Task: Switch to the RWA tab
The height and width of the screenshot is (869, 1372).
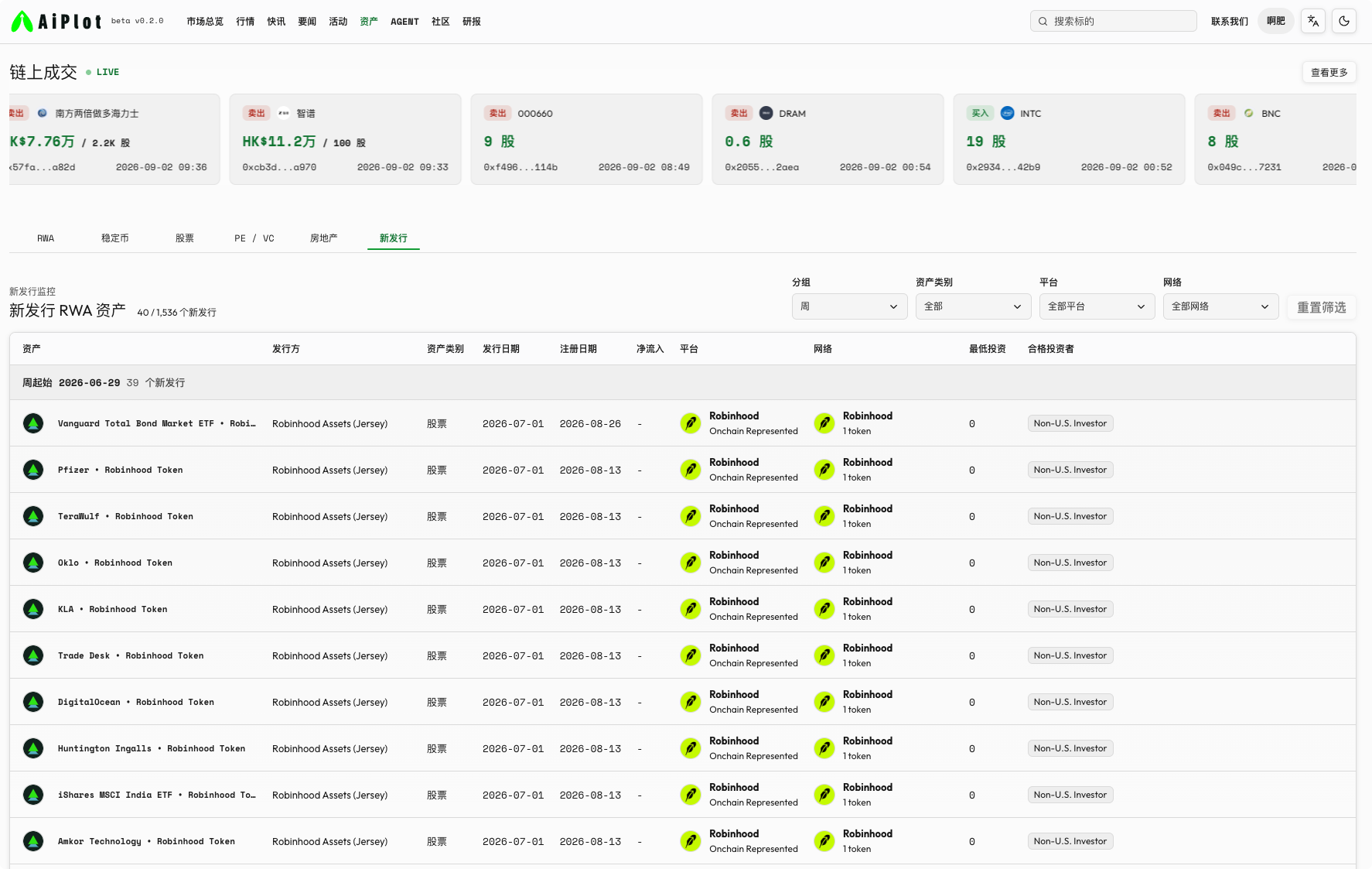Action: coord(46,238)
